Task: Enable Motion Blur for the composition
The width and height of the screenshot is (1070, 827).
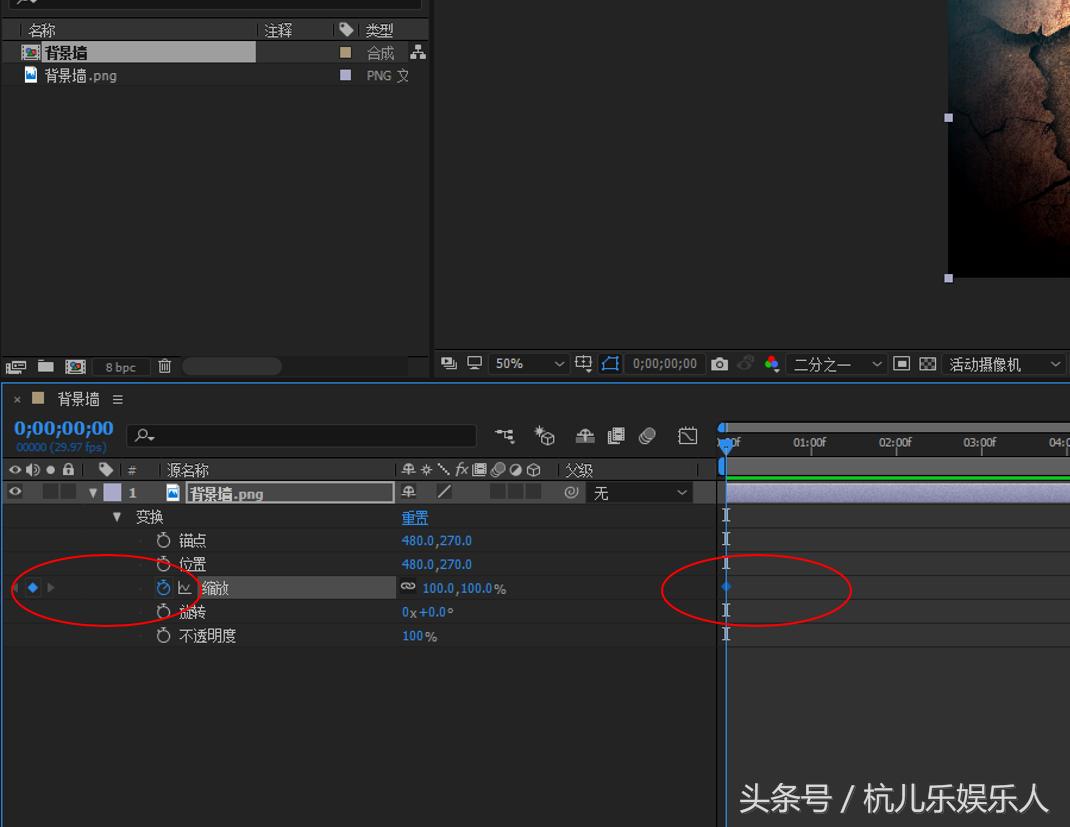Action: click(585, 436)
